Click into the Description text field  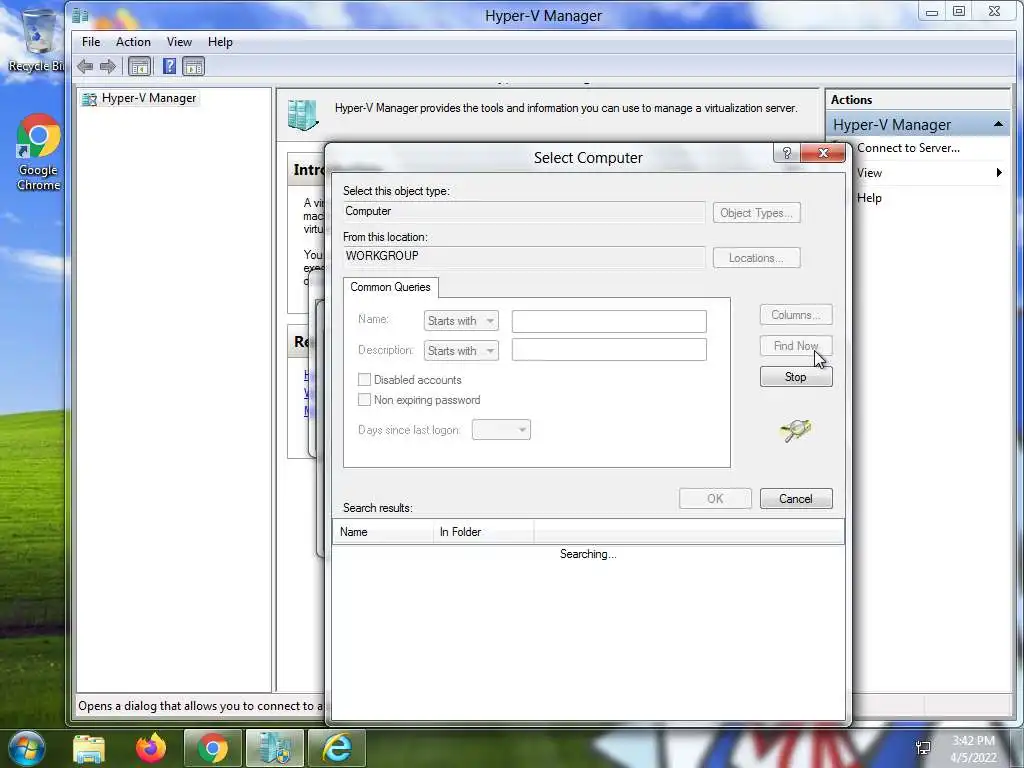[x=609, y=349]
